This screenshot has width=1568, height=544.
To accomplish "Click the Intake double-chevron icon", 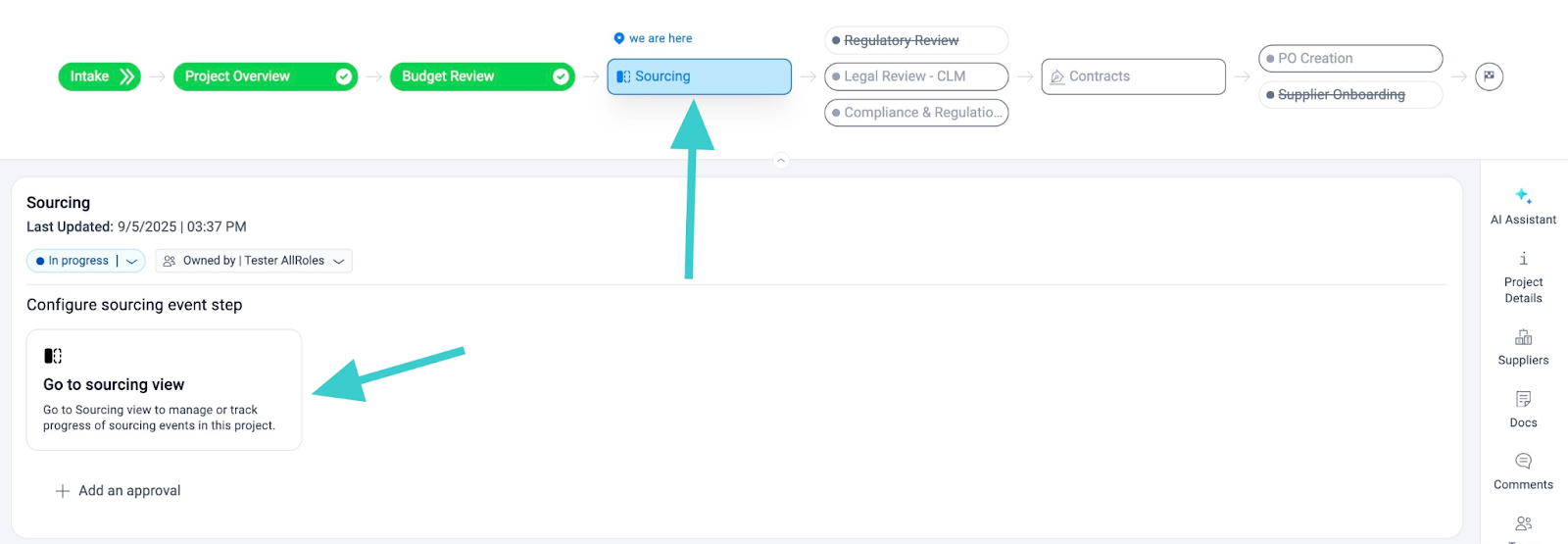I will (x=126, y=76).
